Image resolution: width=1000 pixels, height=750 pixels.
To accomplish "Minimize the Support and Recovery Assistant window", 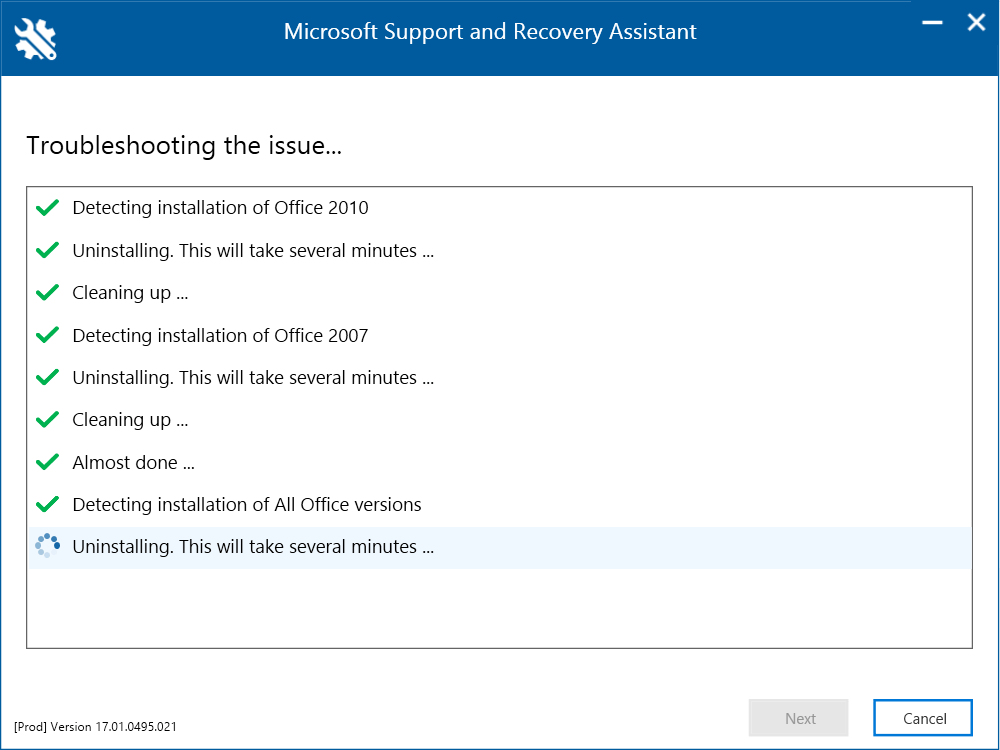I will pos(932,23).
